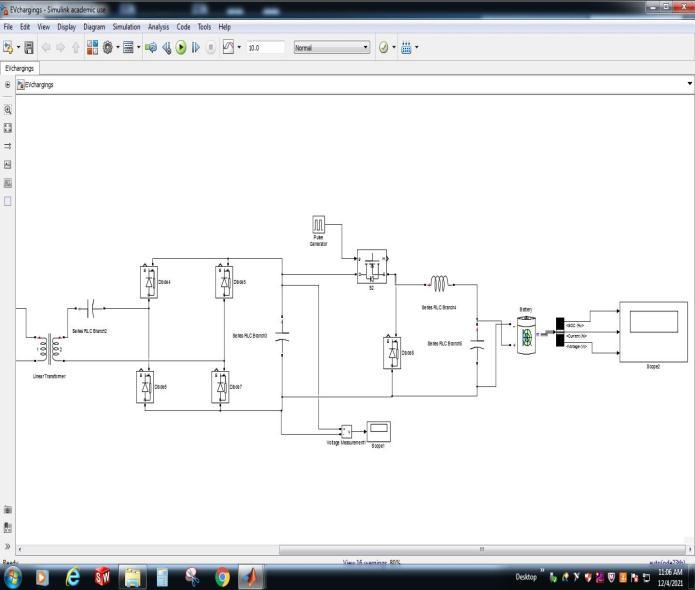Click the New Model toolbar icon

8,47
